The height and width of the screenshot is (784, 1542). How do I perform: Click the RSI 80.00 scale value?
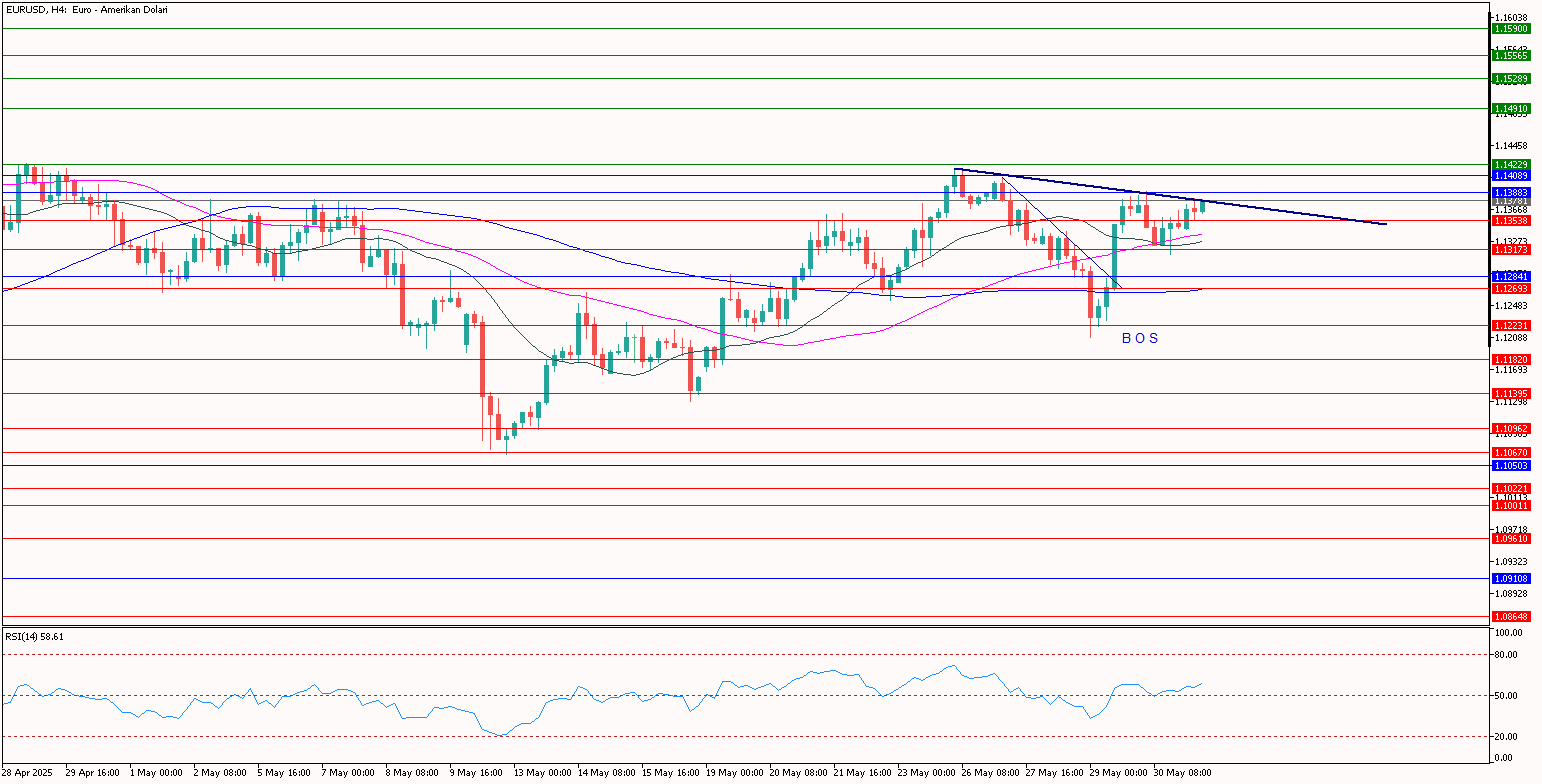tap(1508, 655)
